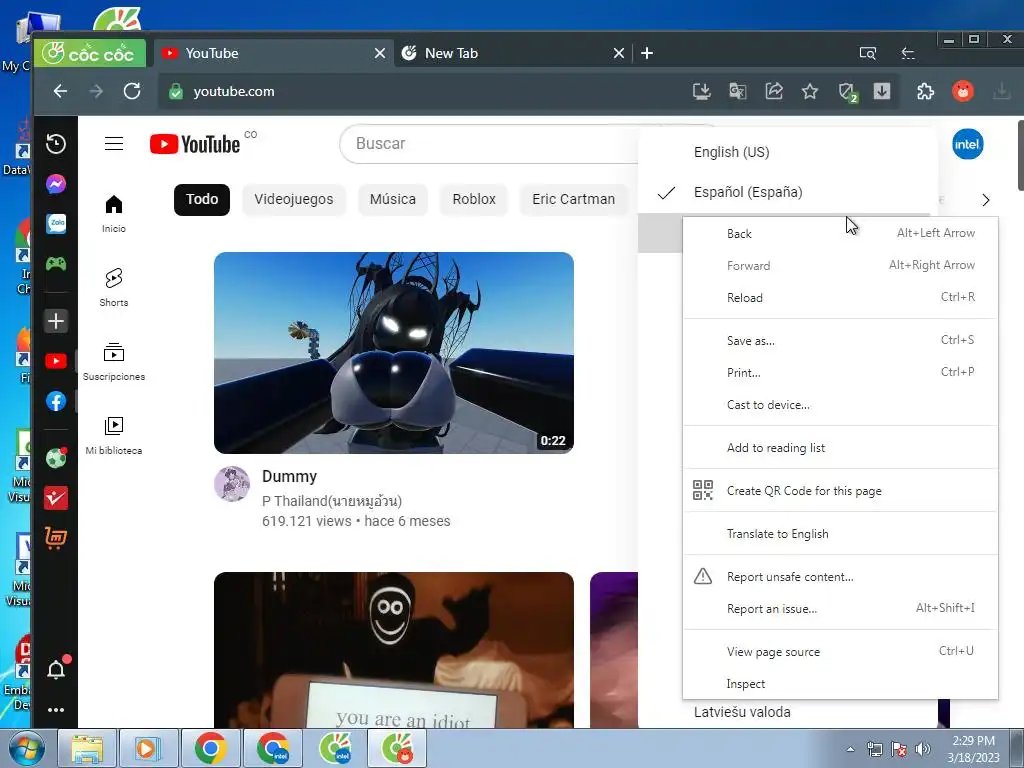1024x768 pixels.
Task: Go back using the browser back arrow
Action: (60, 91)
